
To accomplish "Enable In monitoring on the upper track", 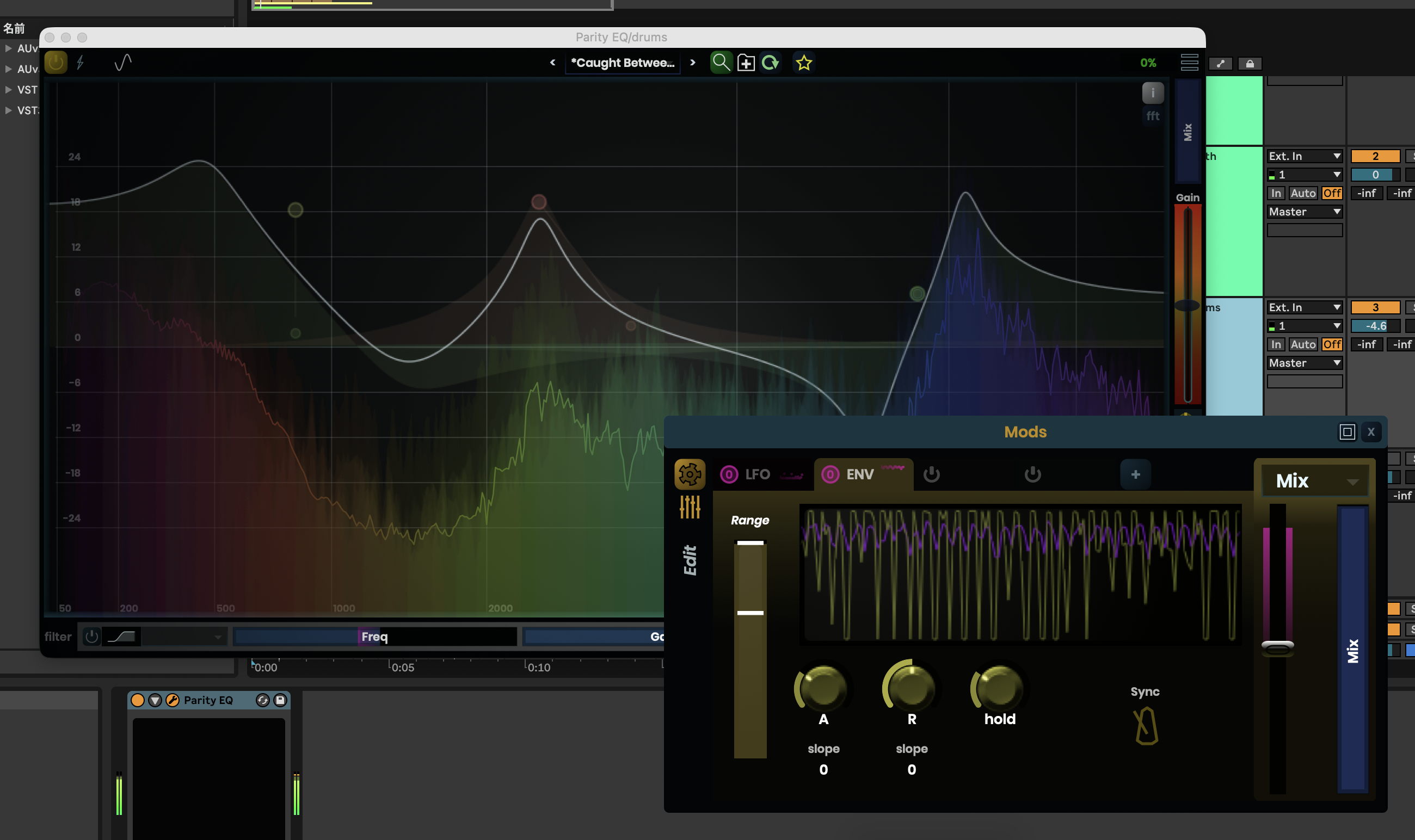I will point(1277,193).
